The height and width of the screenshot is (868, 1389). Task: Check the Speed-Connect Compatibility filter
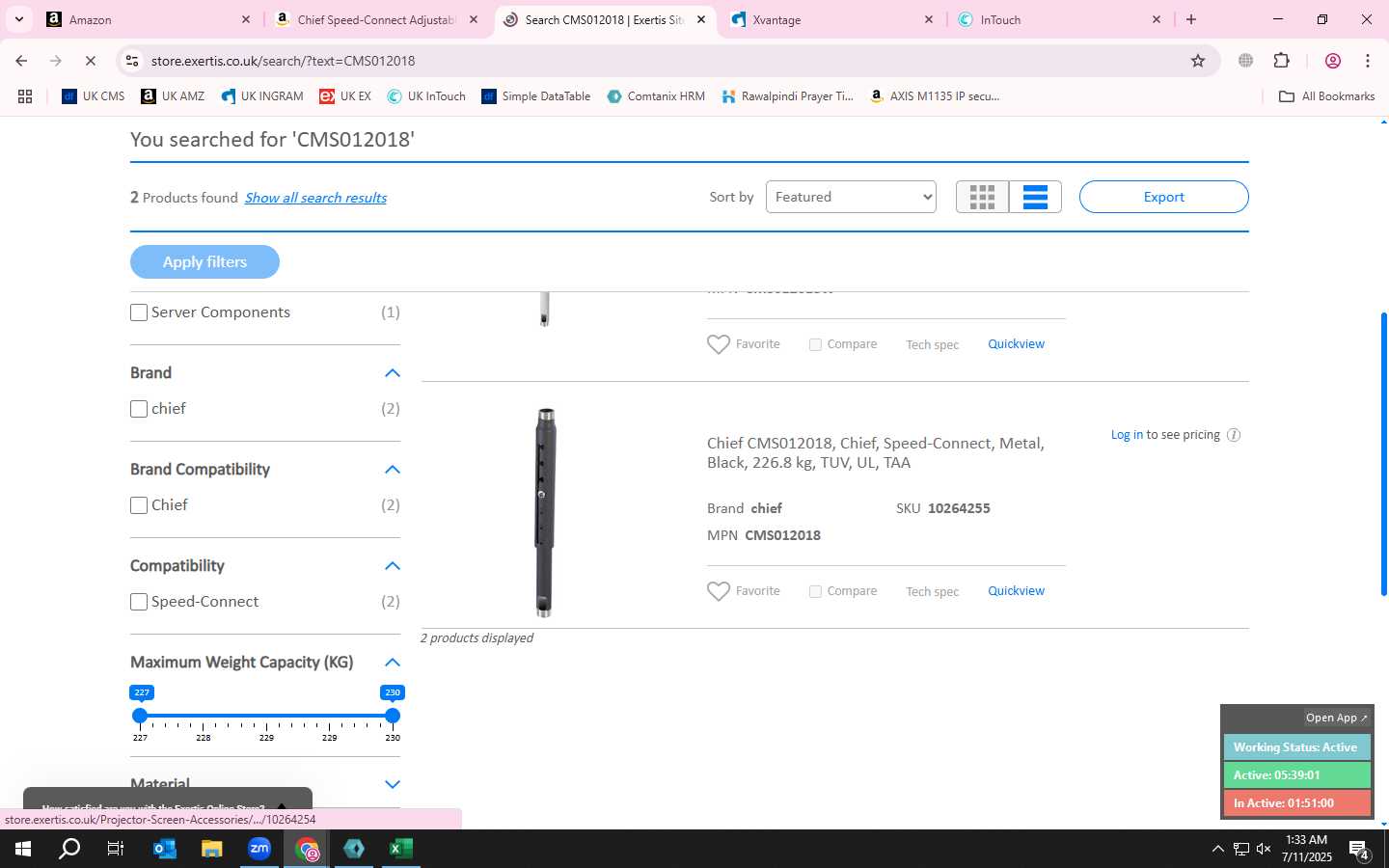coord(139,602)
